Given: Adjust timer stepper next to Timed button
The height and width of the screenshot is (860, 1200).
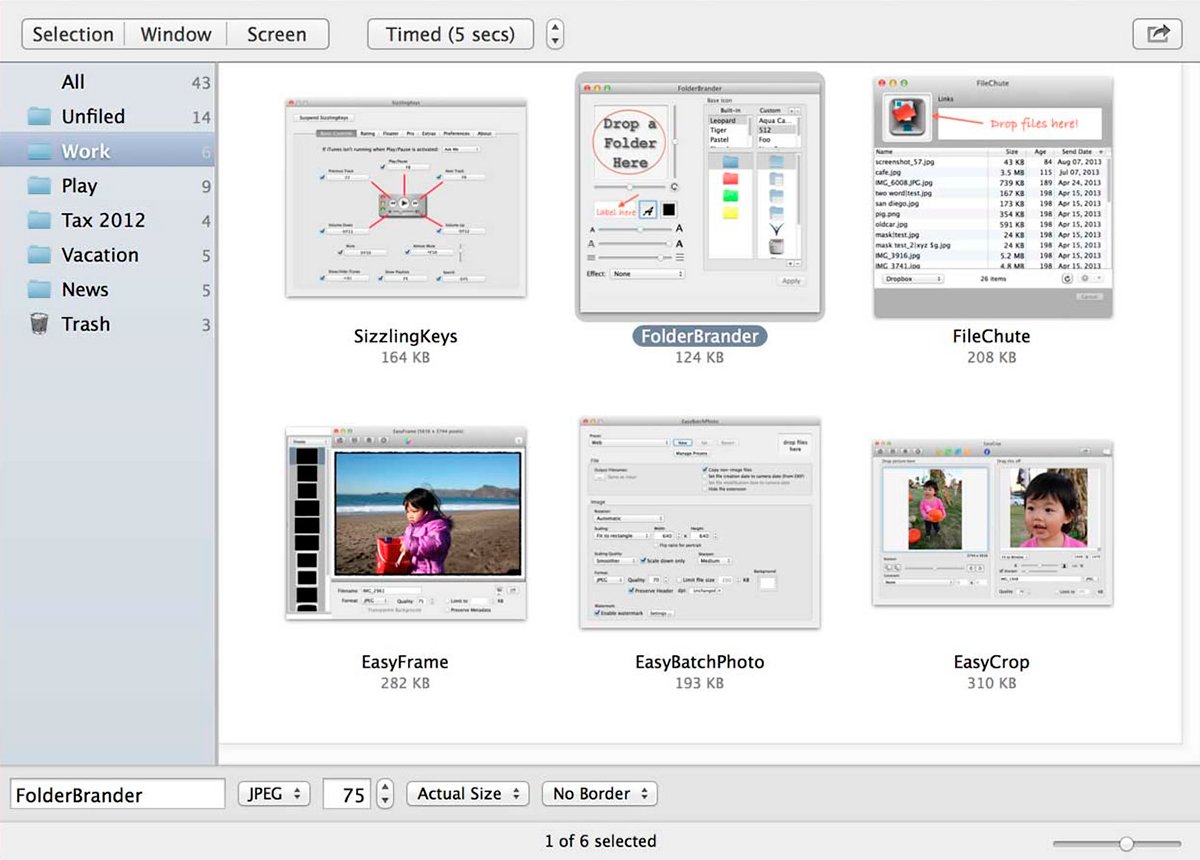Looking at the screenshot, I should pyautogui.click(x=555, y=34).
